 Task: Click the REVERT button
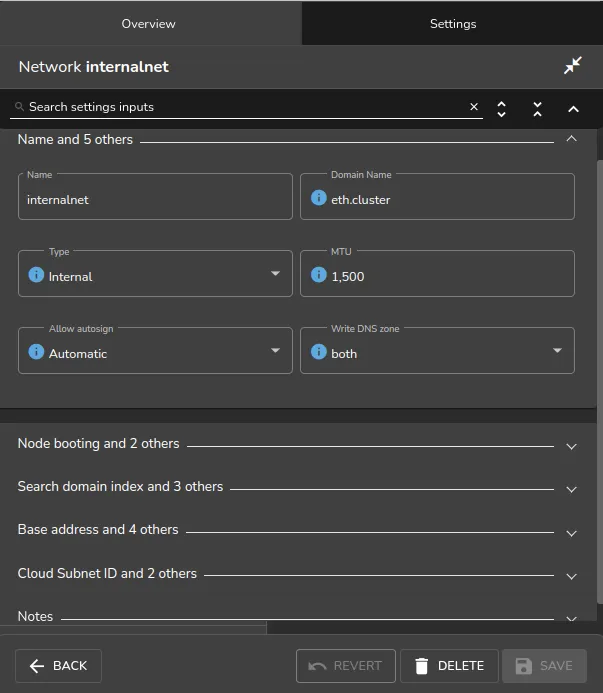pyautogui.click(x=346, y=666)
